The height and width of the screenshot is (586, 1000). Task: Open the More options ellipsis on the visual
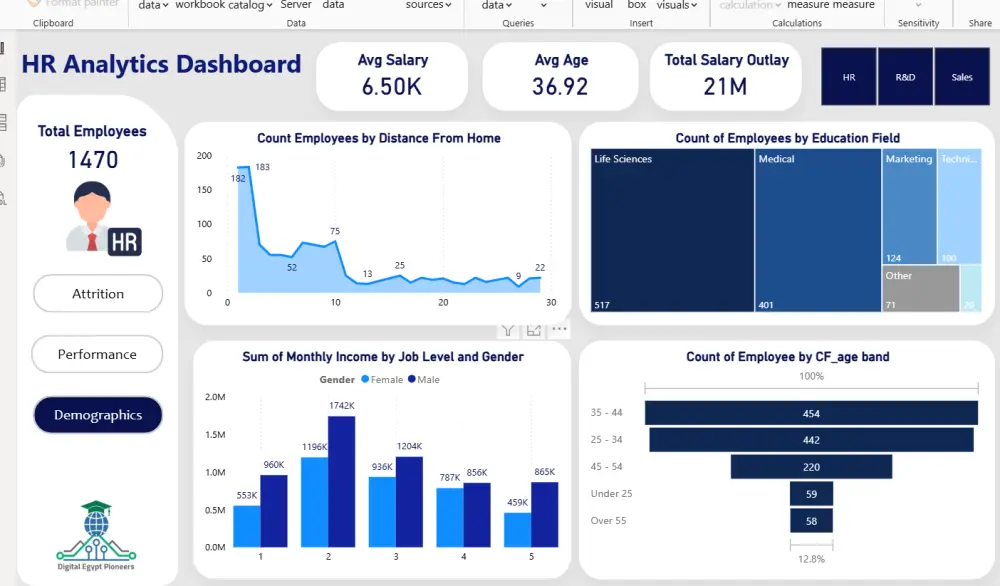(x=559, y=329)
